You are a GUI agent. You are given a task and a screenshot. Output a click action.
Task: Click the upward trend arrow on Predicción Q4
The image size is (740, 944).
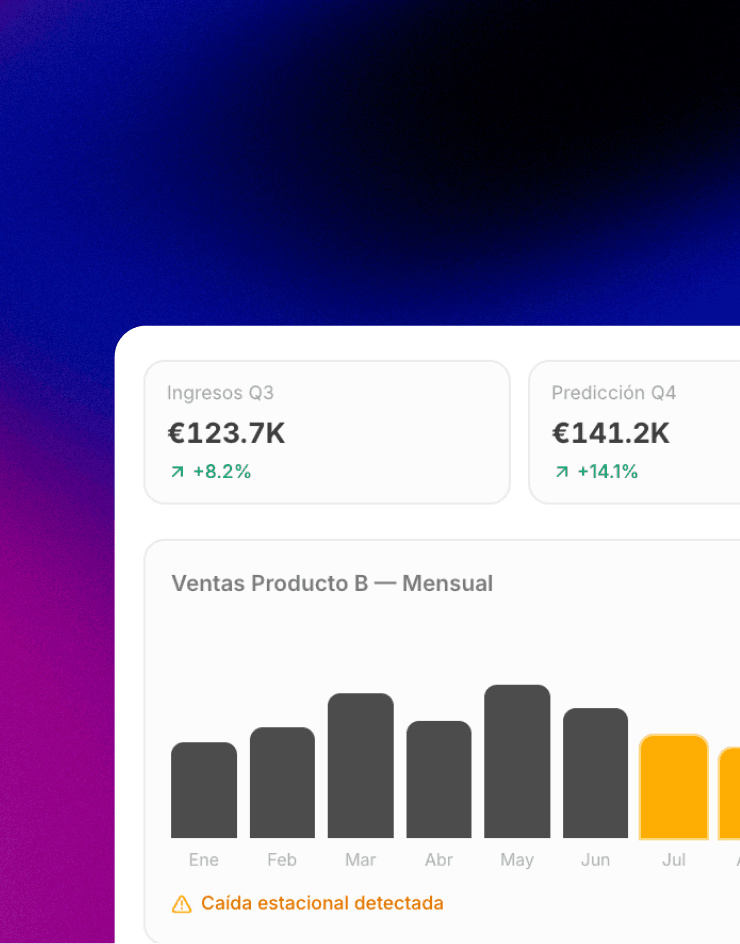click(x=563, y=470)
